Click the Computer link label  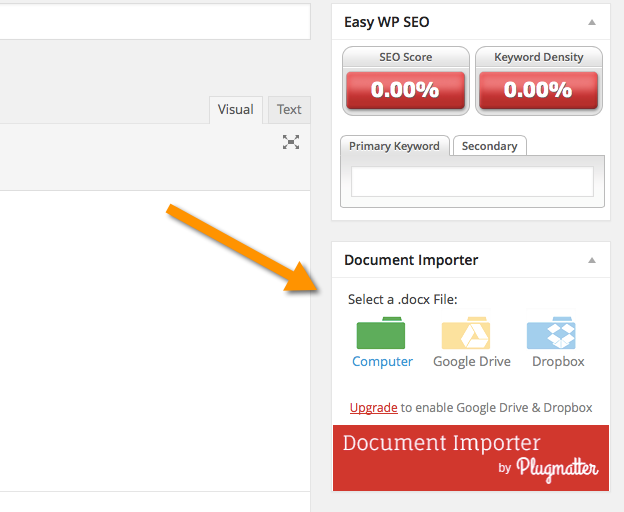coord(382,361)
